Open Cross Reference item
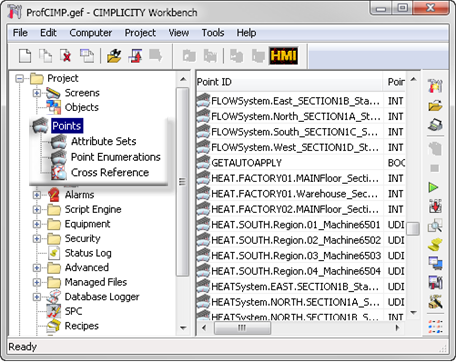Image resolution: width=457 pixels, height=362 pixels. pyautogui.click(x=110, y=172)
